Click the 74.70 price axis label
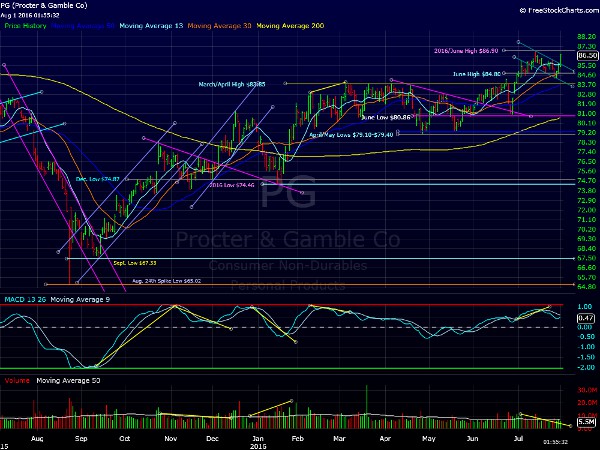 click(586, 181)
